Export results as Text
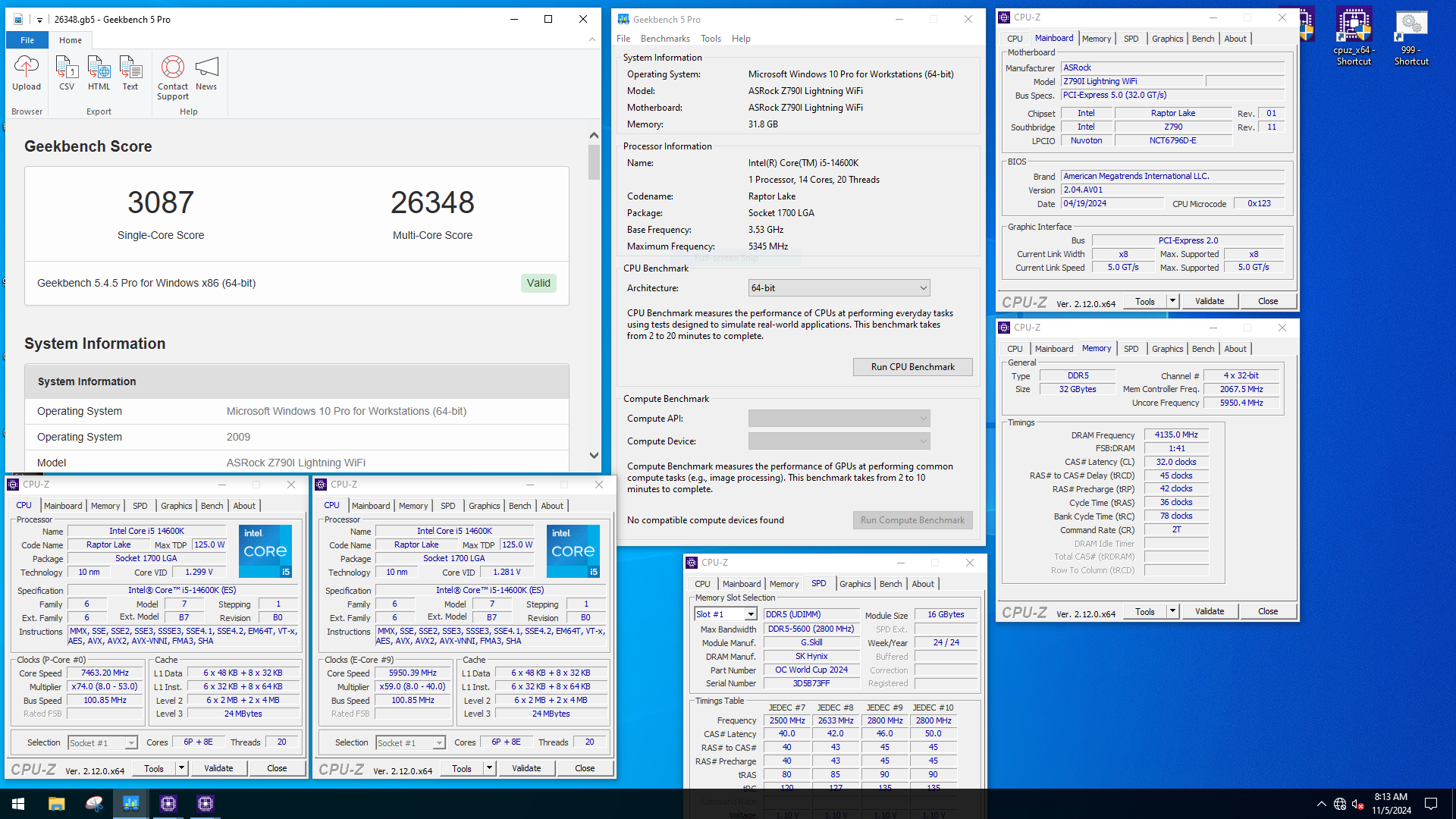This screenshot has width=1456, height=819. 130,74
